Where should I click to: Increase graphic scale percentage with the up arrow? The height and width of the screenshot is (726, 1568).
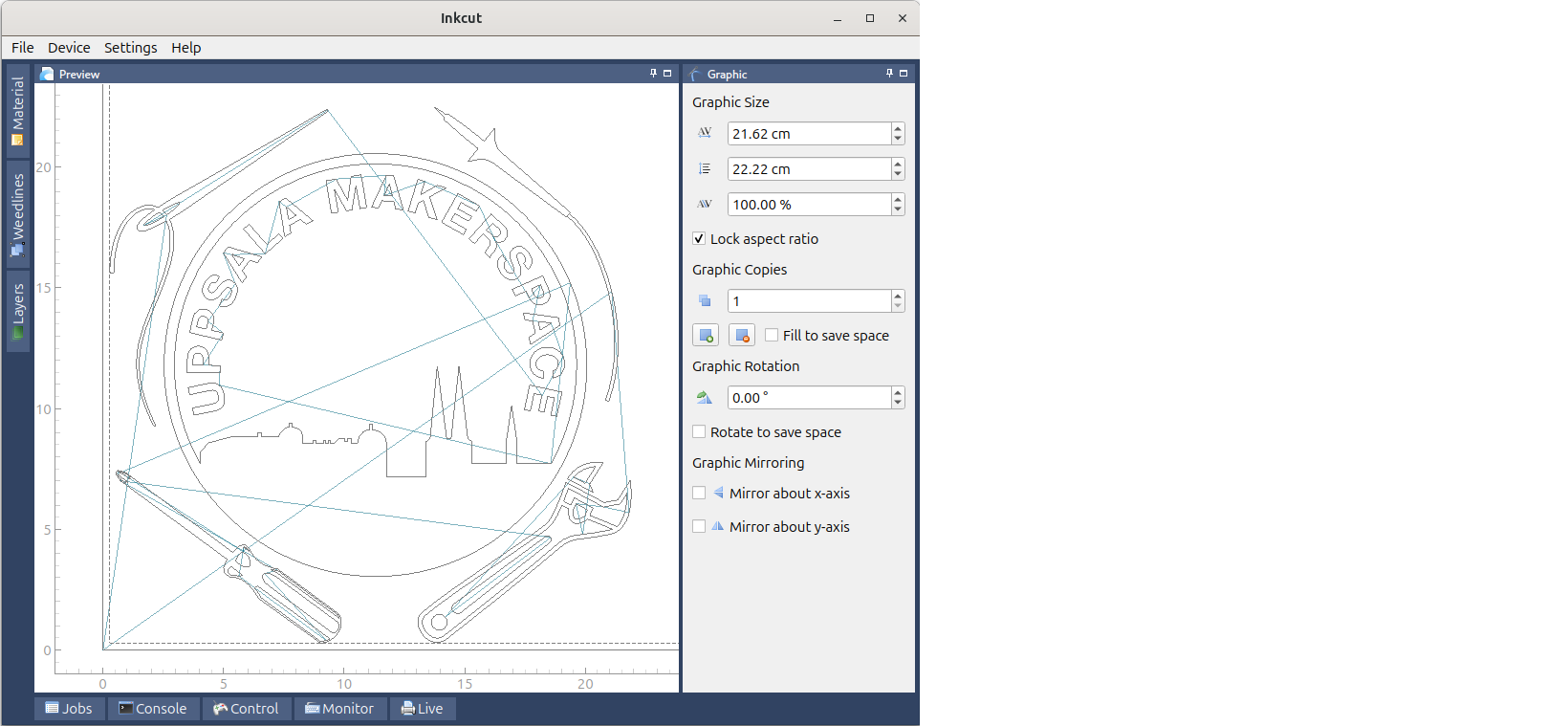tap(898, 199)
